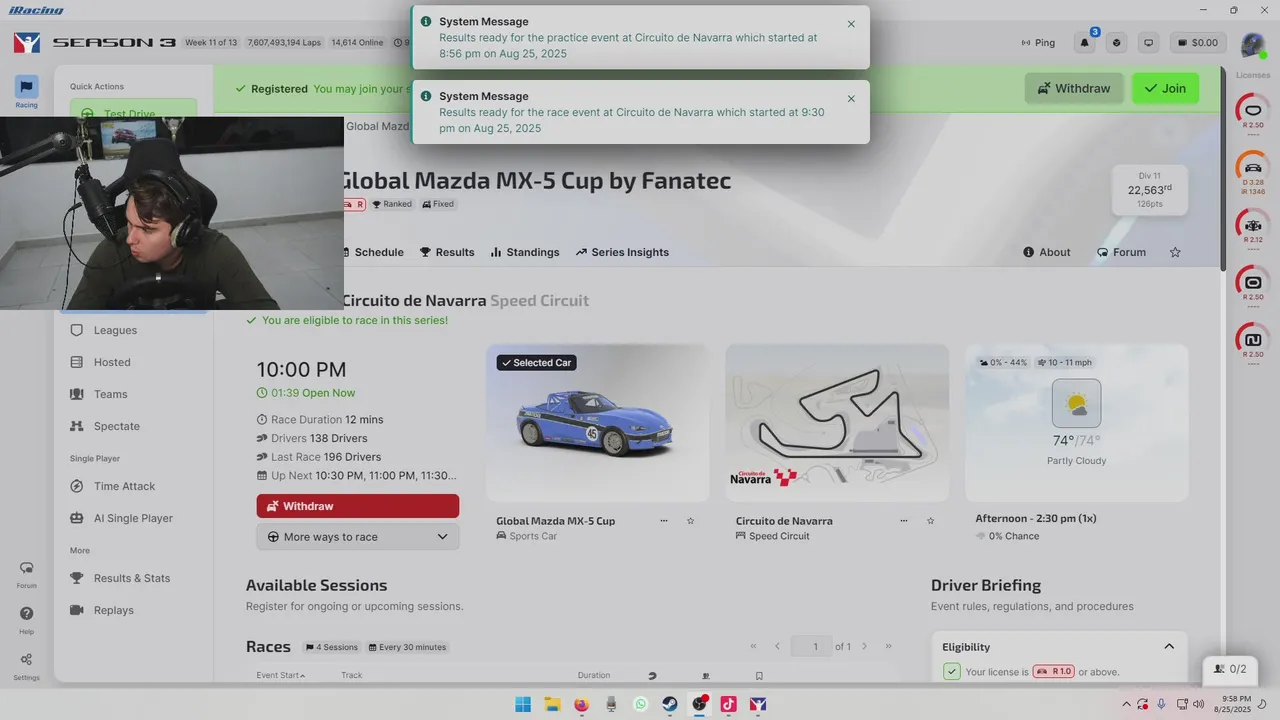This screenshot has height=720, width=1280.
Task: Click the green Join button
Action: [1165, 88]
